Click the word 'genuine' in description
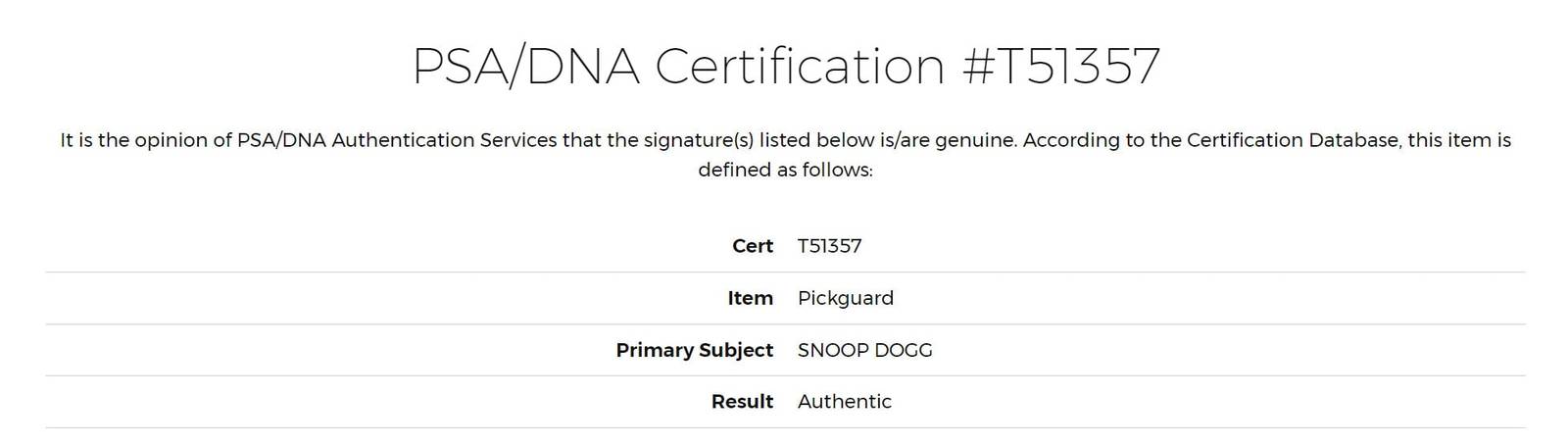 pyautogui.click(x=974, y=140)
